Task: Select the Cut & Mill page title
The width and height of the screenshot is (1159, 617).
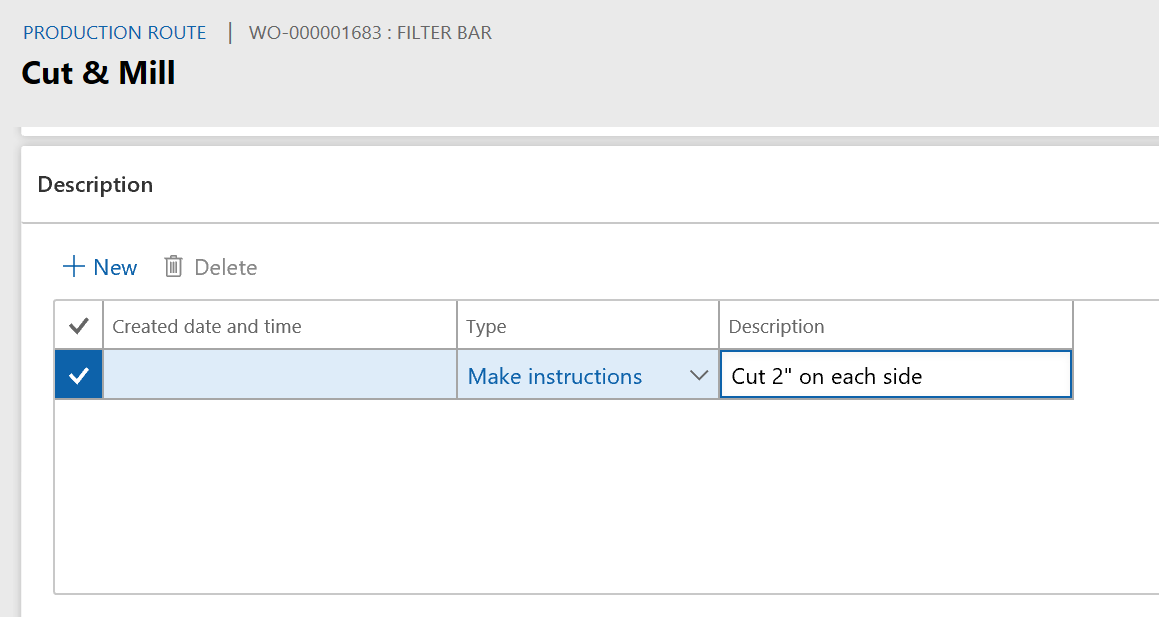Action: tap(98, 72)
